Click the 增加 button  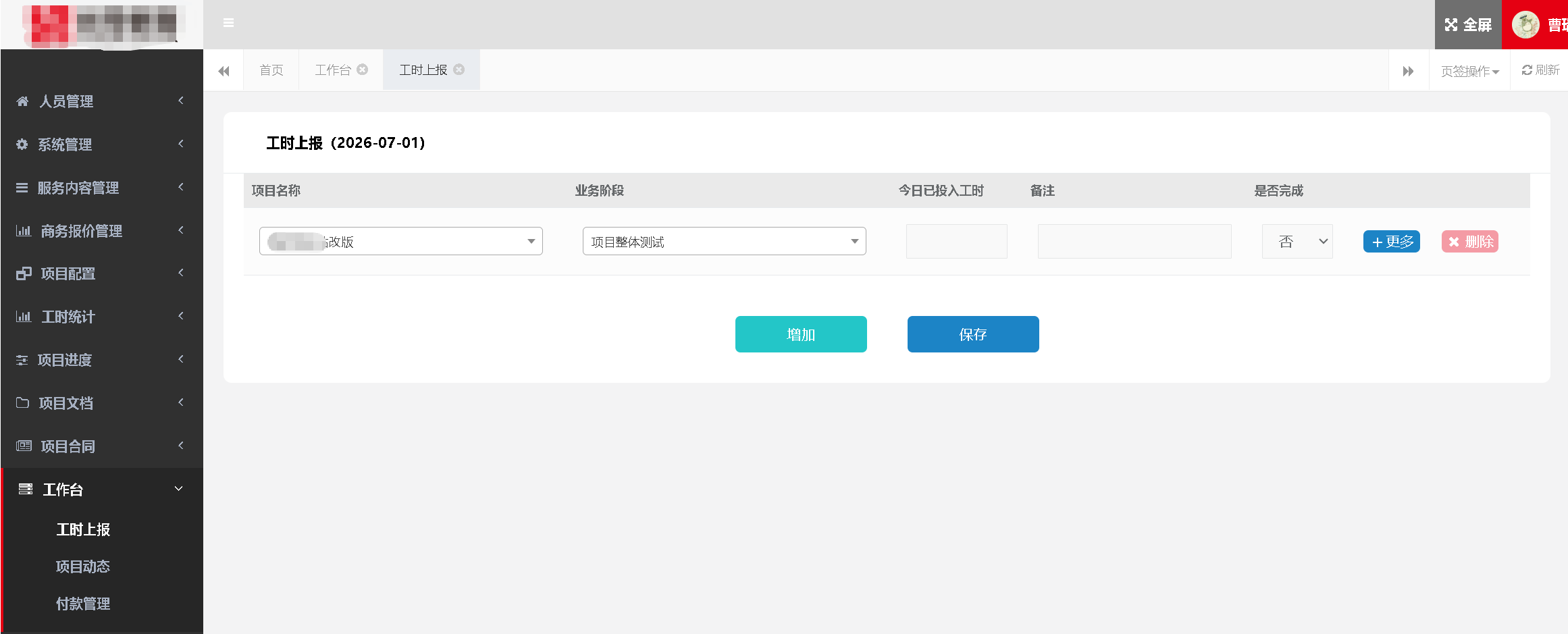tap(801, 334)
